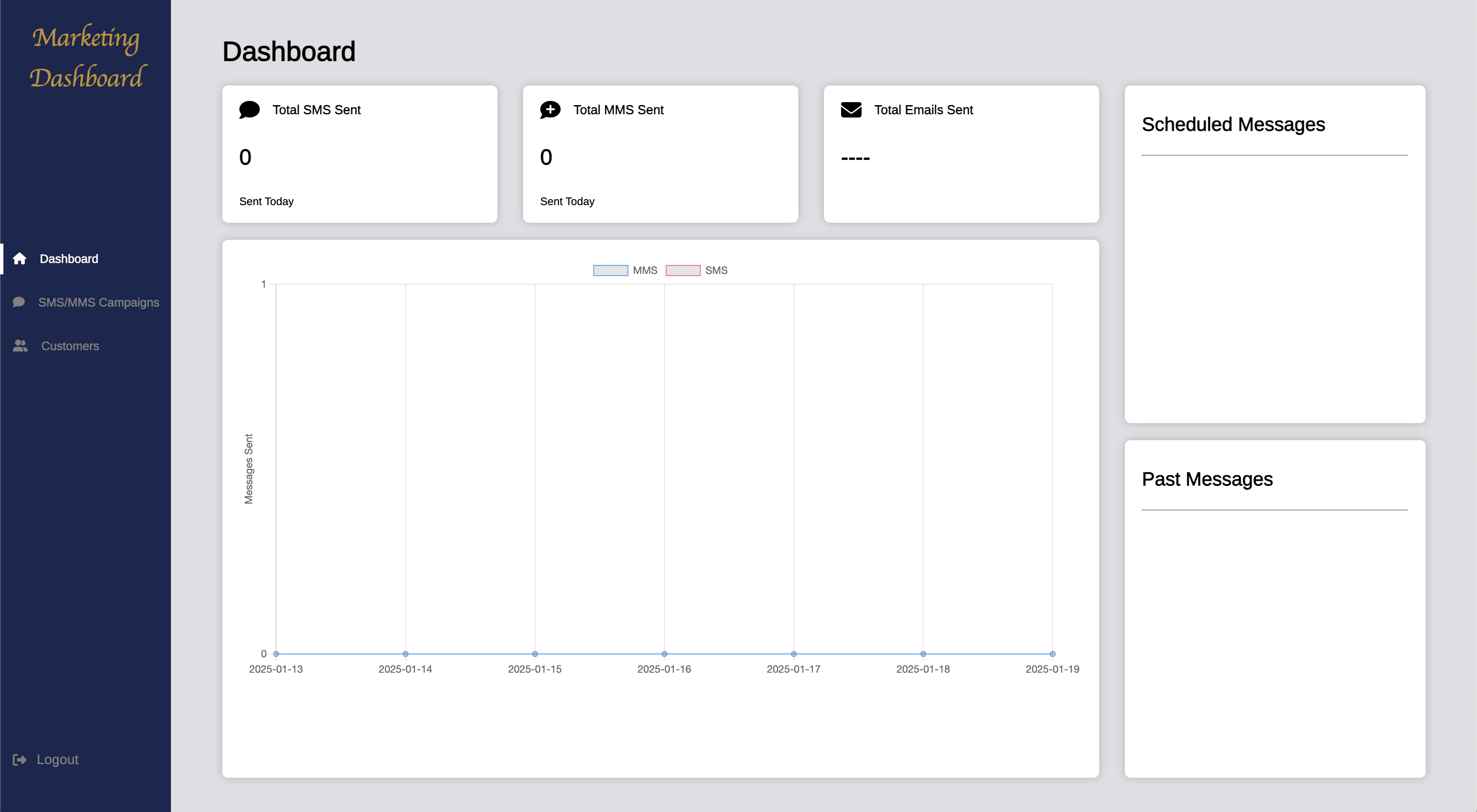Click the plus bubble icon on Total MMS Sent card
This screenshot has height=812, width=1477.
(x=550, y=109)
